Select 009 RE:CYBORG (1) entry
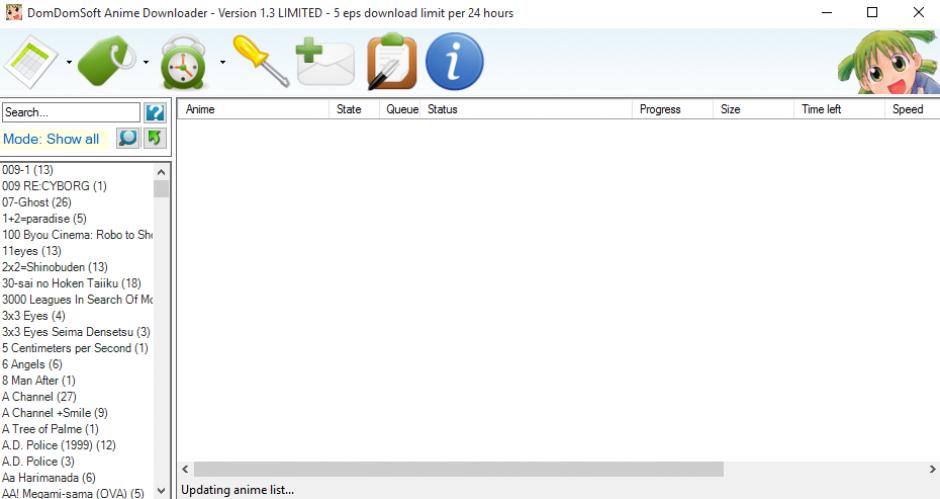Image resolution: width=940 pixels, height=499 pixels. 77,186
